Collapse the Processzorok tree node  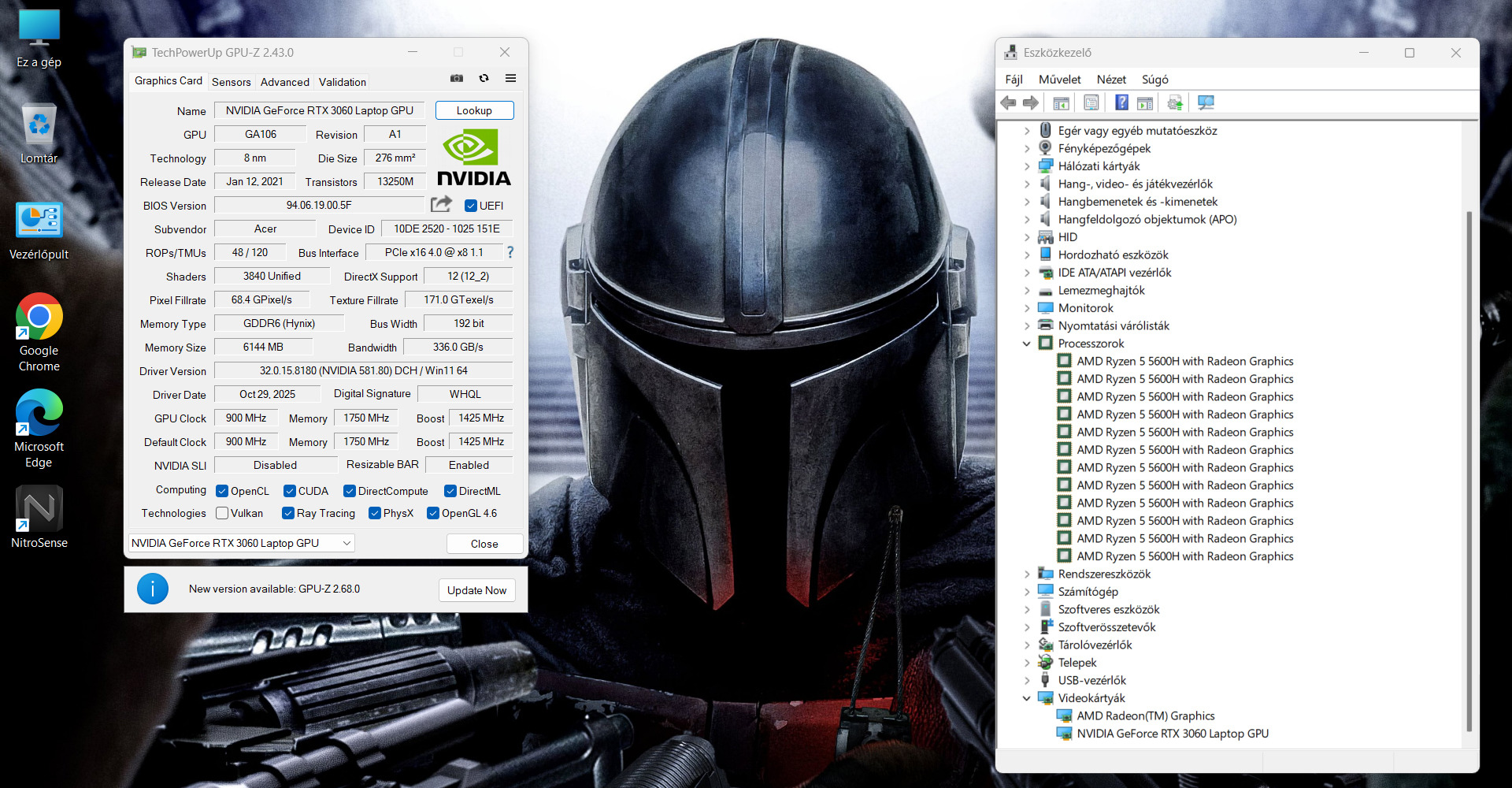tap(1026, 344)
